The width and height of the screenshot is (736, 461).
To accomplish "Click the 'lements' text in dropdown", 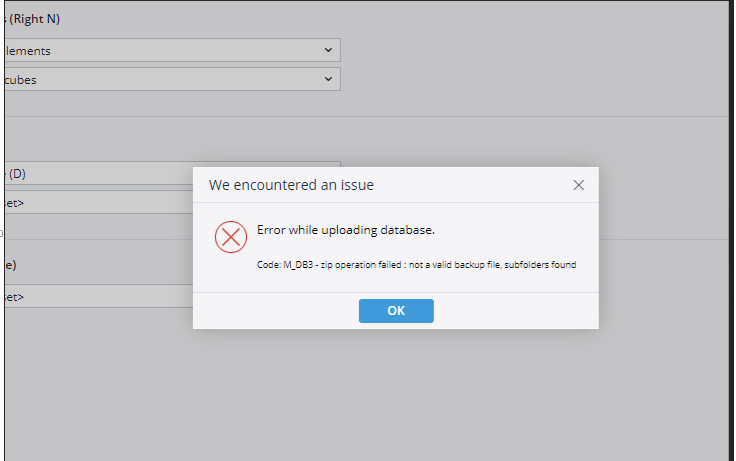I will click(x=28, y=51).
